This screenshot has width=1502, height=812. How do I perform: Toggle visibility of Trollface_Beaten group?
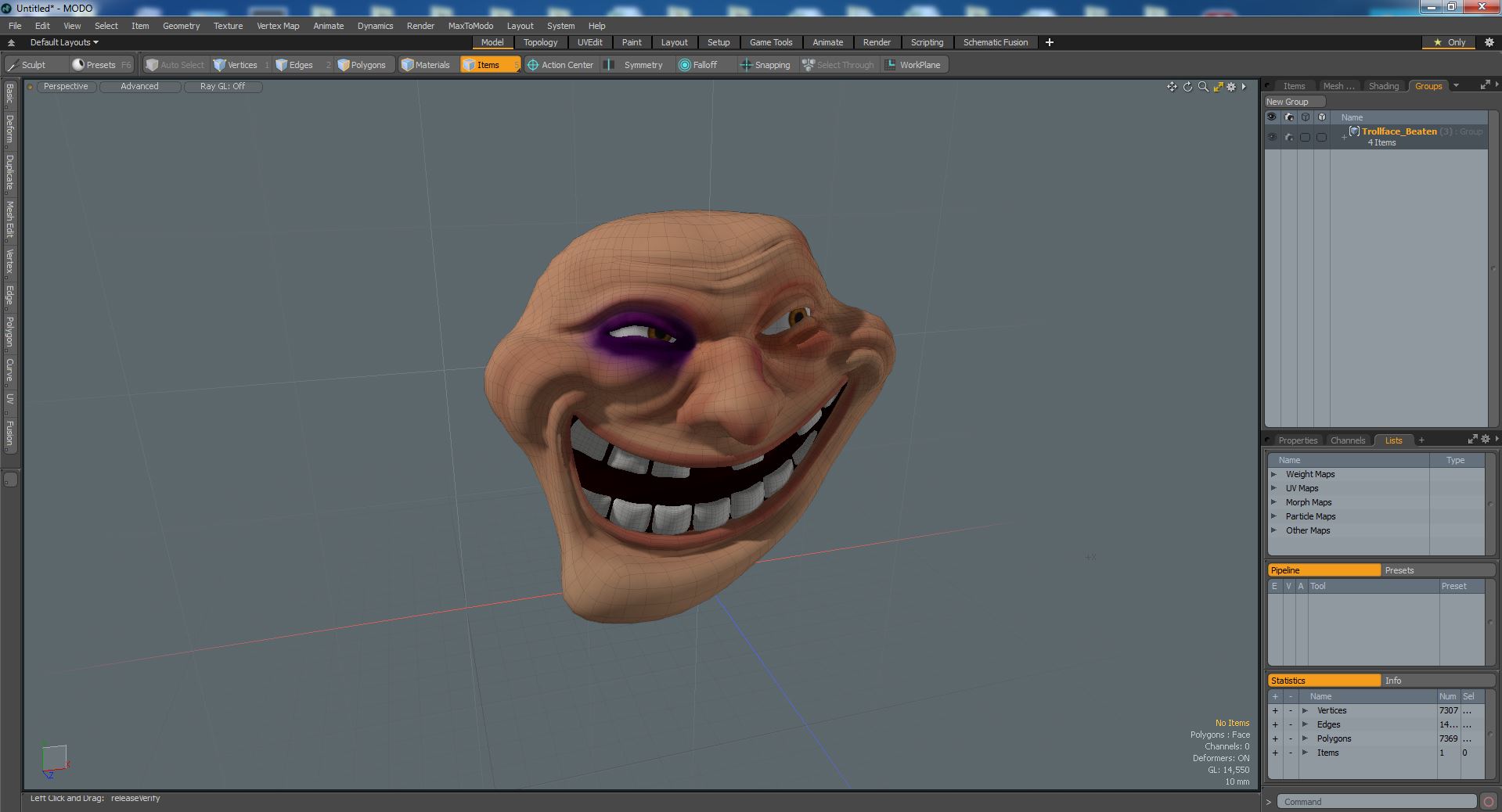(x=1272, y=137)
